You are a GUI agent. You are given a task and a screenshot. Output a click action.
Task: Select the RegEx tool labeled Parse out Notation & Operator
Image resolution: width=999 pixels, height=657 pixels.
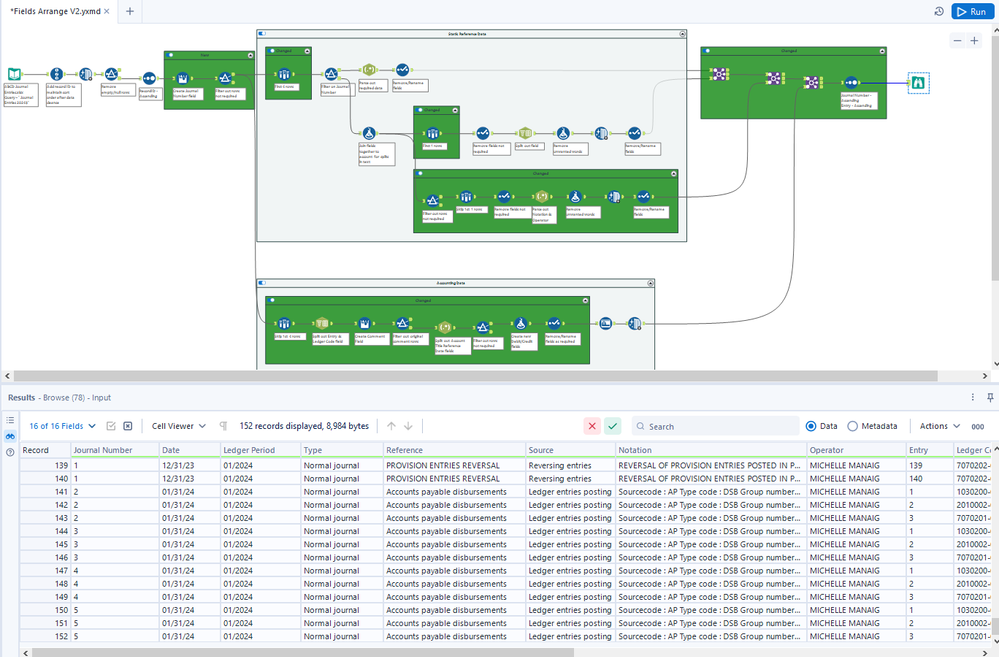click(542, 197)
